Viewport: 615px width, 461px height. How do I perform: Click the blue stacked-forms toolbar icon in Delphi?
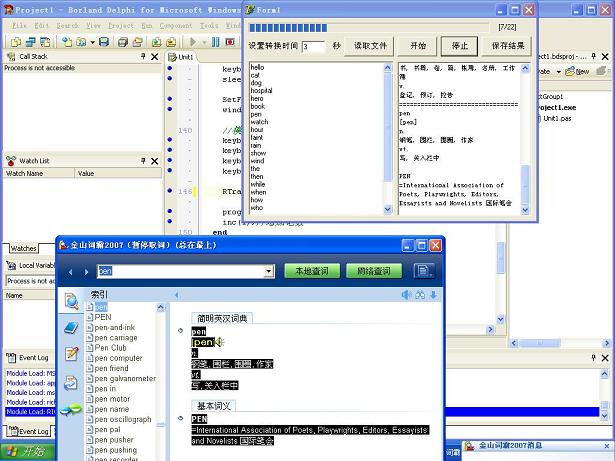click(31, 42)
